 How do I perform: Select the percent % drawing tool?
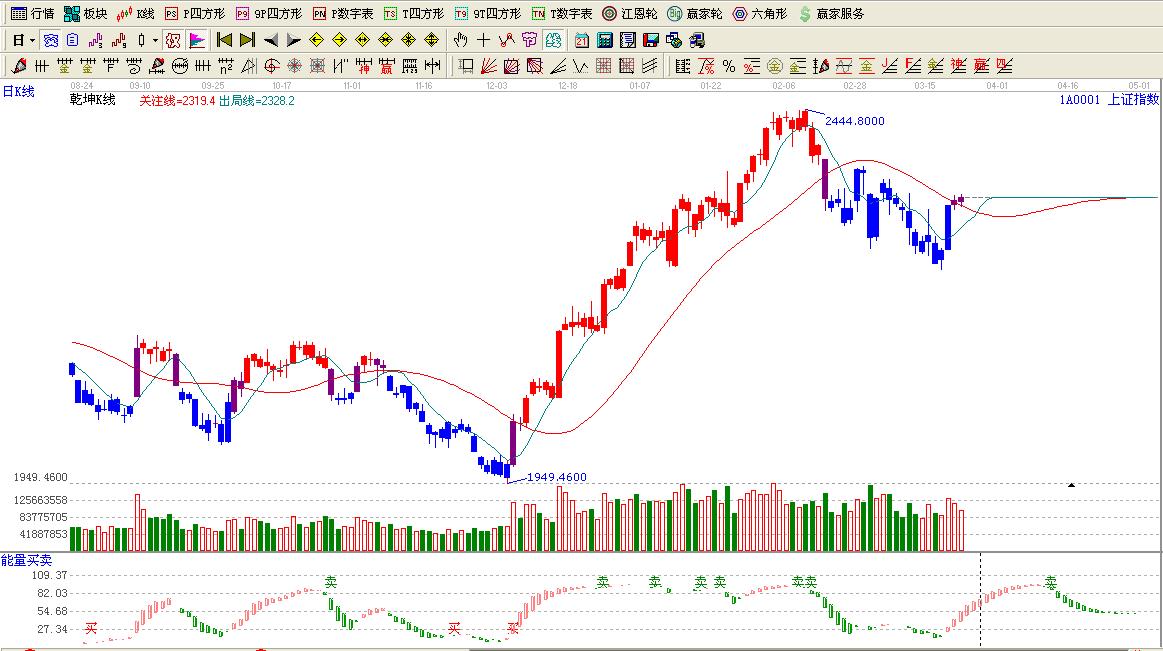729,66
